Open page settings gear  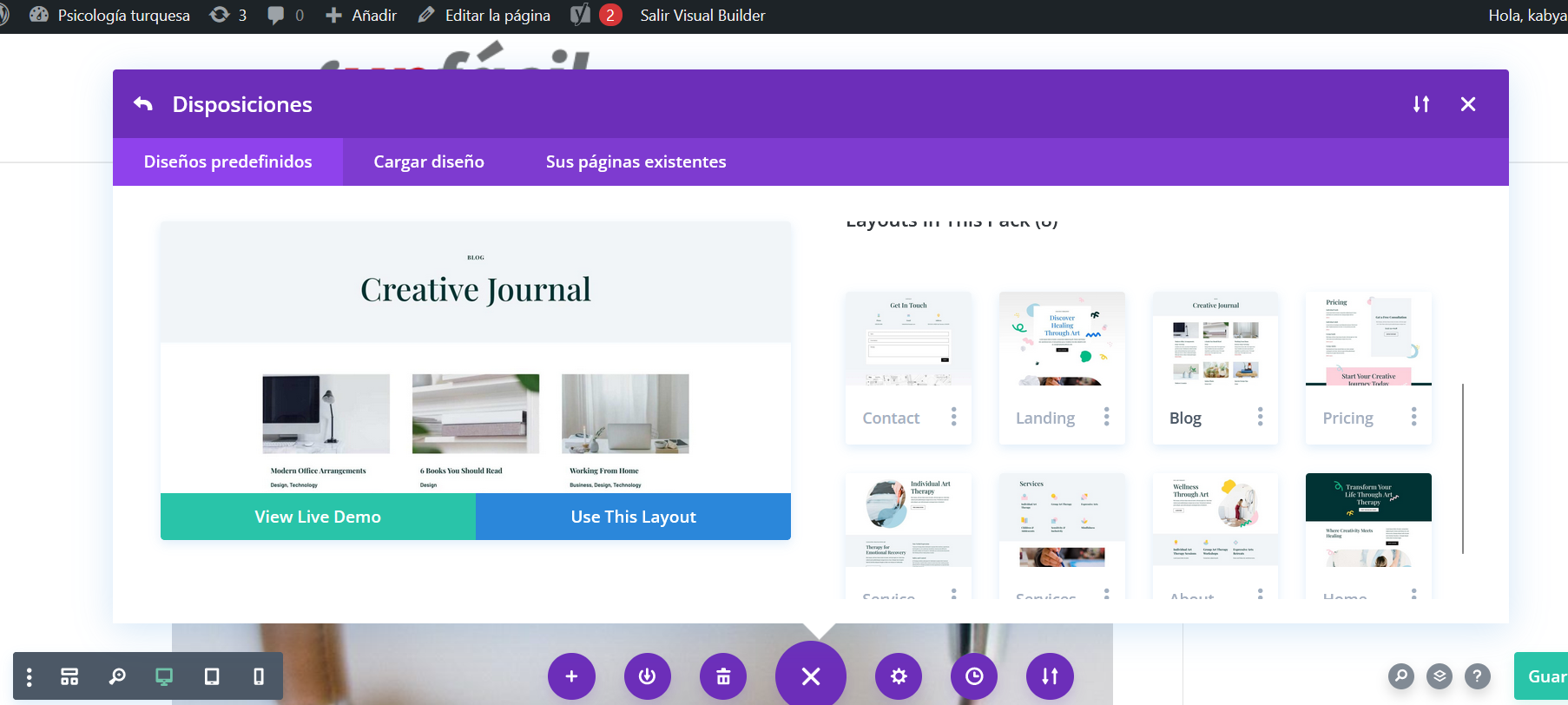[899, 676]
